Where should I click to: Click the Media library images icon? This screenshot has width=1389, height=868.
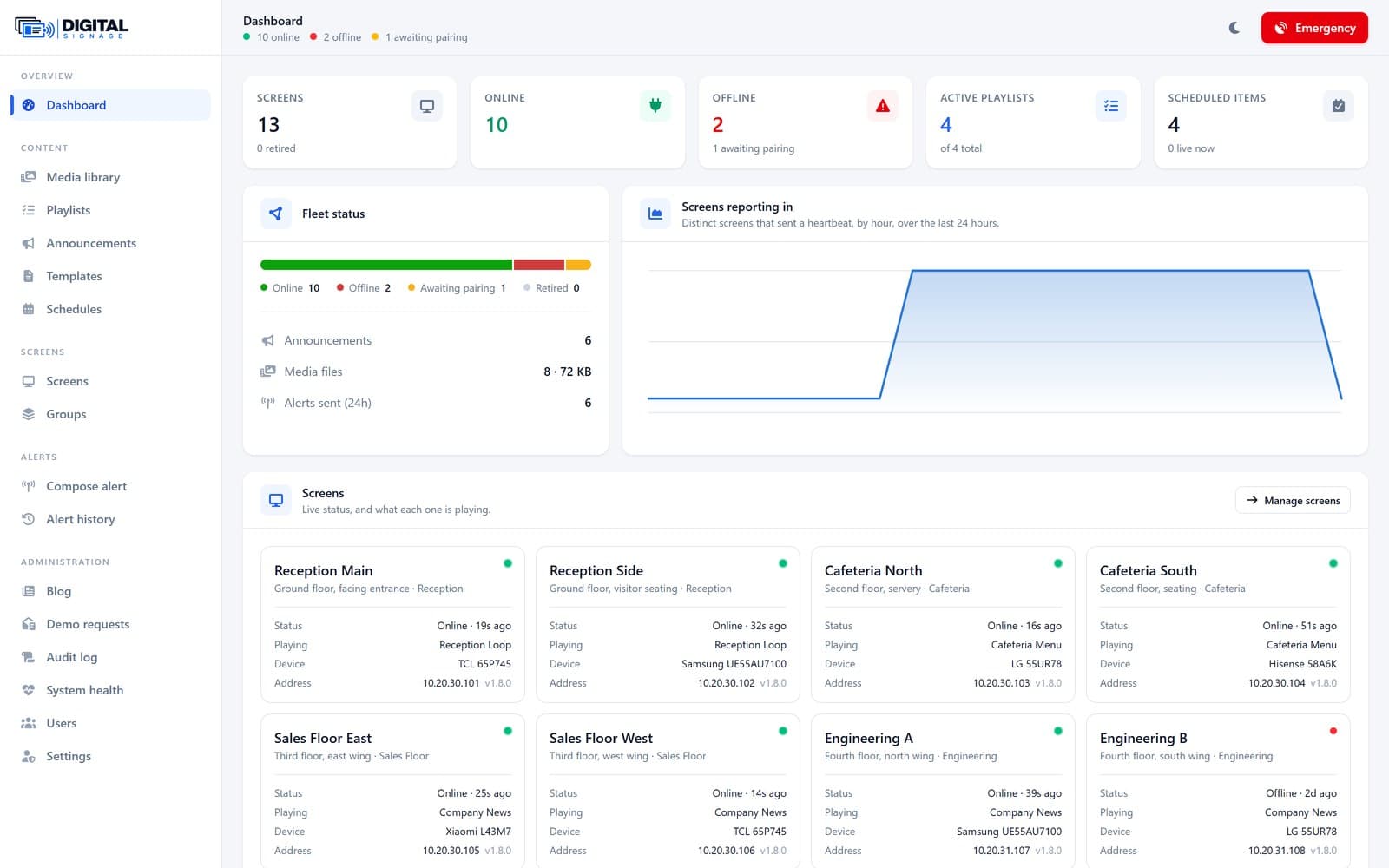[29, 177]
